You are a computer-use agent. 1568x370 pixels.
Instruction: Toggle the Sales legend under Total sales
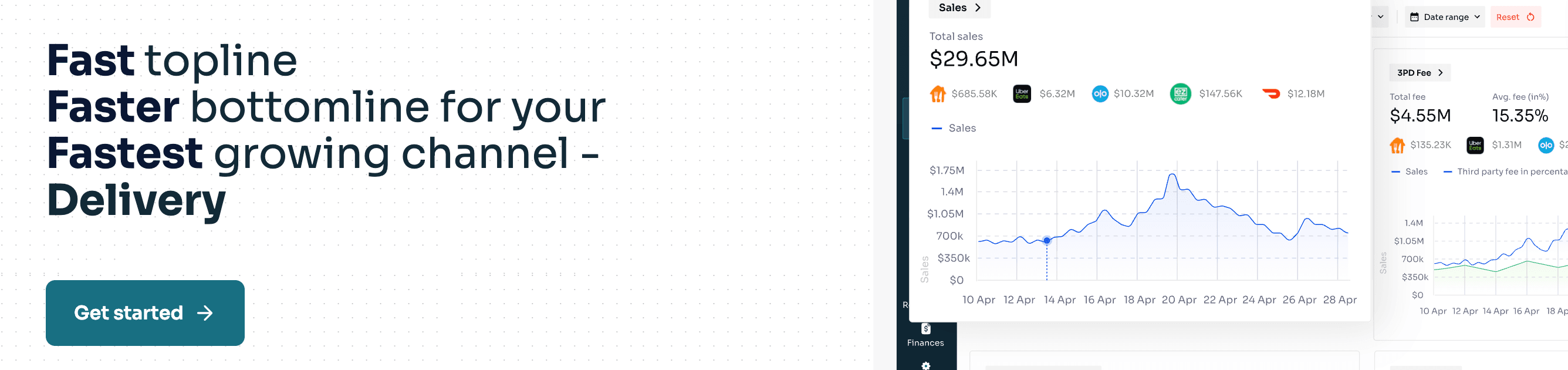click(x=954, y=128)
